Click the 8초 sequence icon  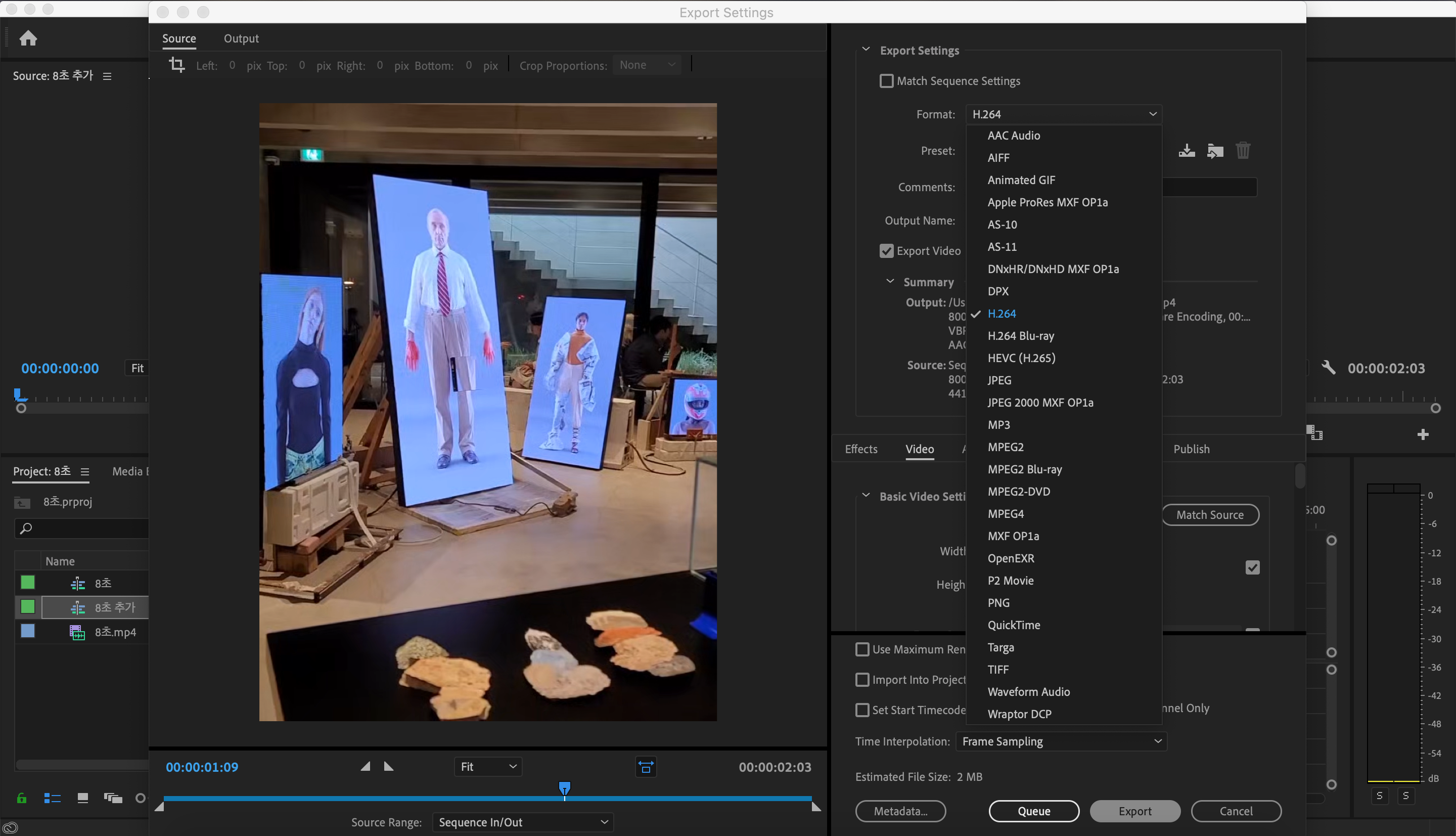[x=77, y=583]
